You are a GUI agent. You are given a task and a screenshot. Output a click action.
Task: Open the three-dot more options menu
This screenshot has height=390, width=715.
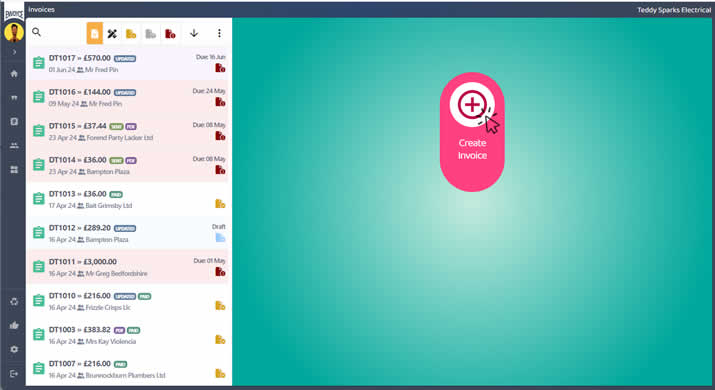(x=219, y=33)
